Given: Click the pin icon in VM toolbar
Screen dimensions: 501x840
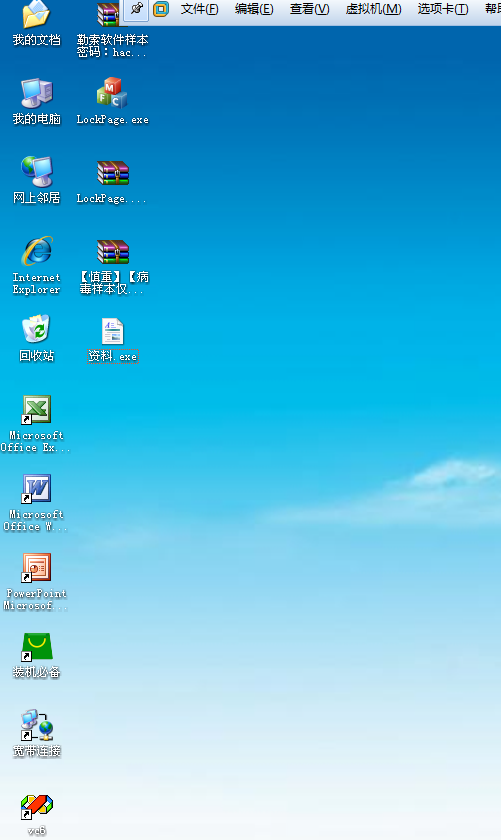Looking at the screenshot, I should pyautogui.click(x=137, y=9).
